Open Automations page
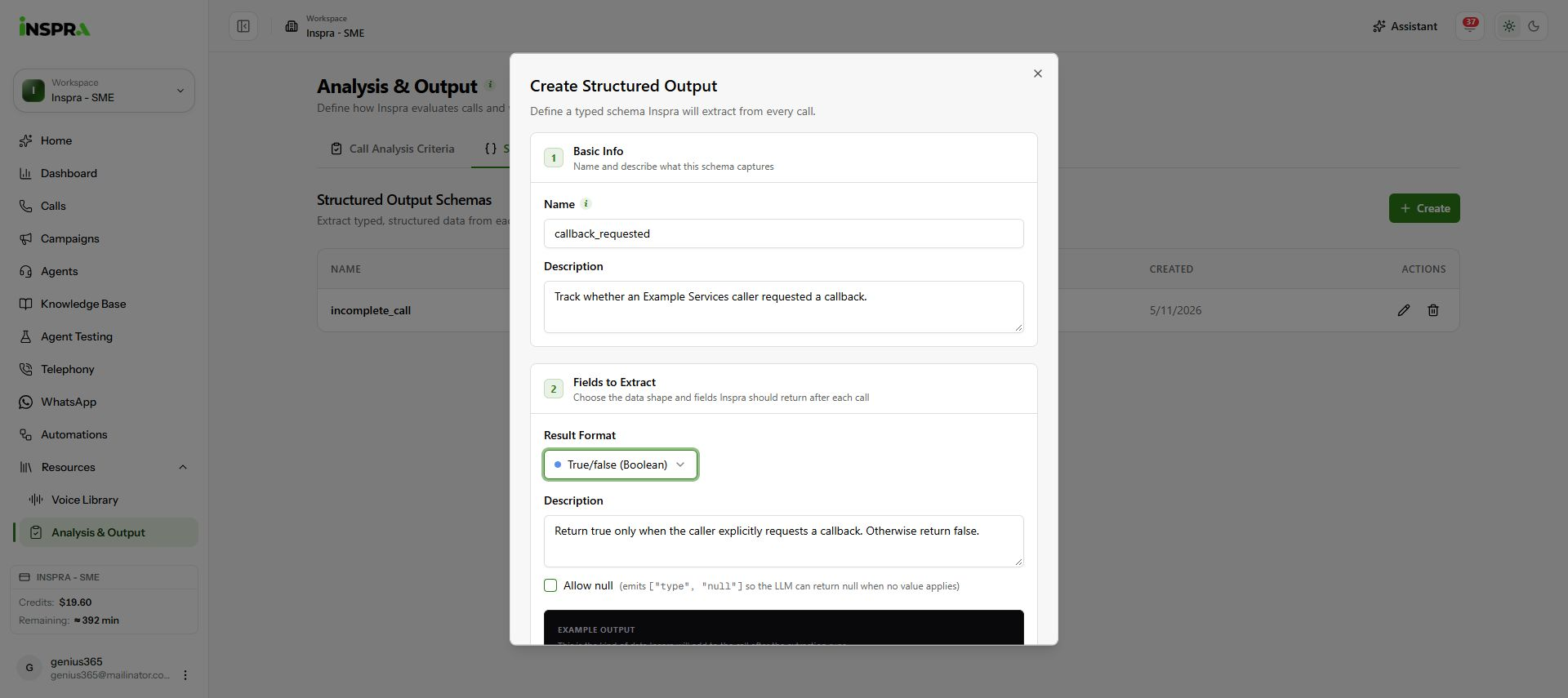 (x=104, y=434)
